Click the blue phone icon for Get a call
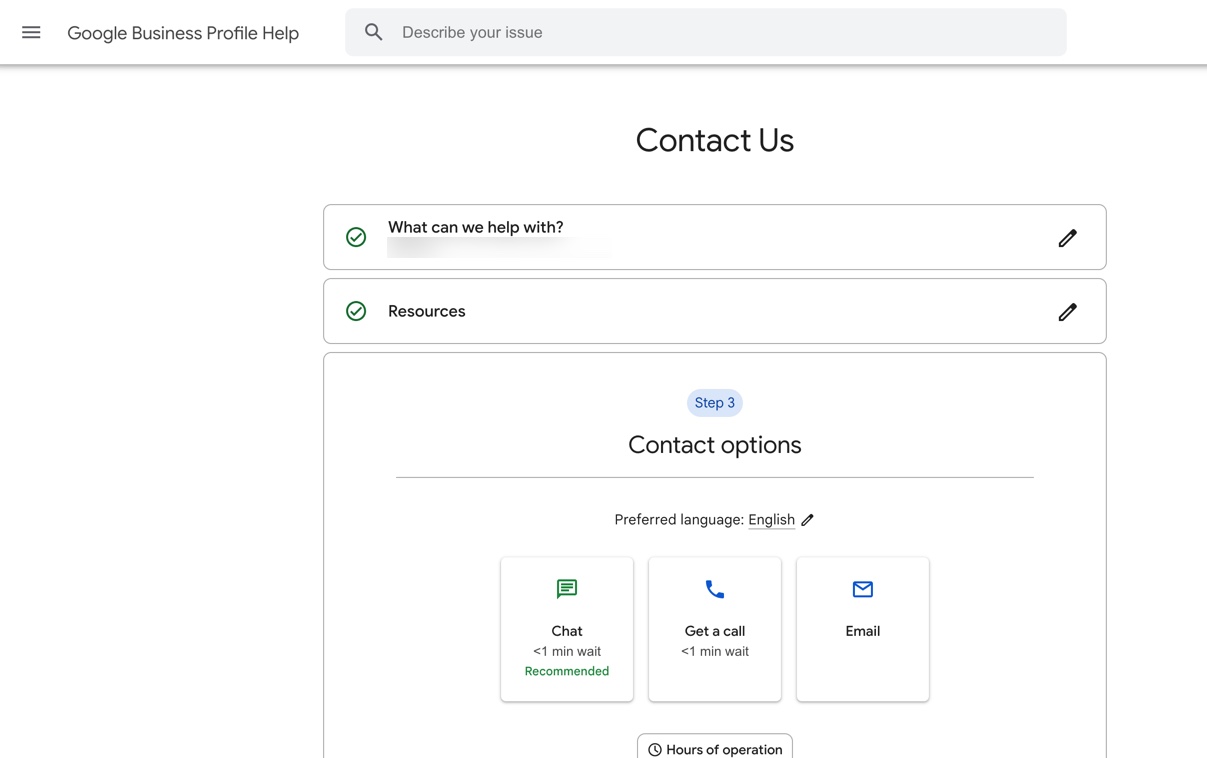The image size is (1207, 758). pyautogui.click(x=714, y=589)
